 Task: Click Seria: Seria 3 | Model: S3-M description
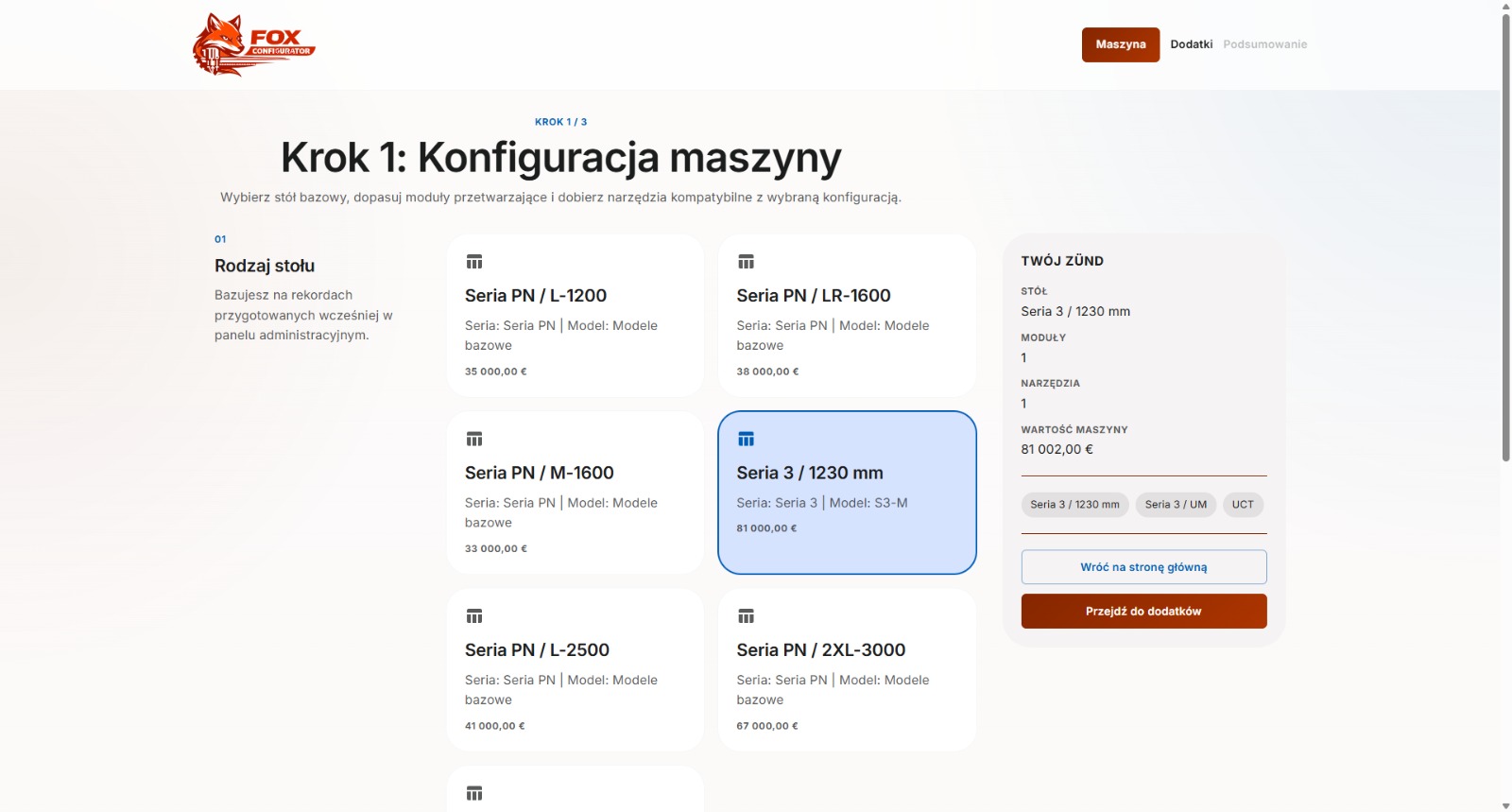[822, 503]
